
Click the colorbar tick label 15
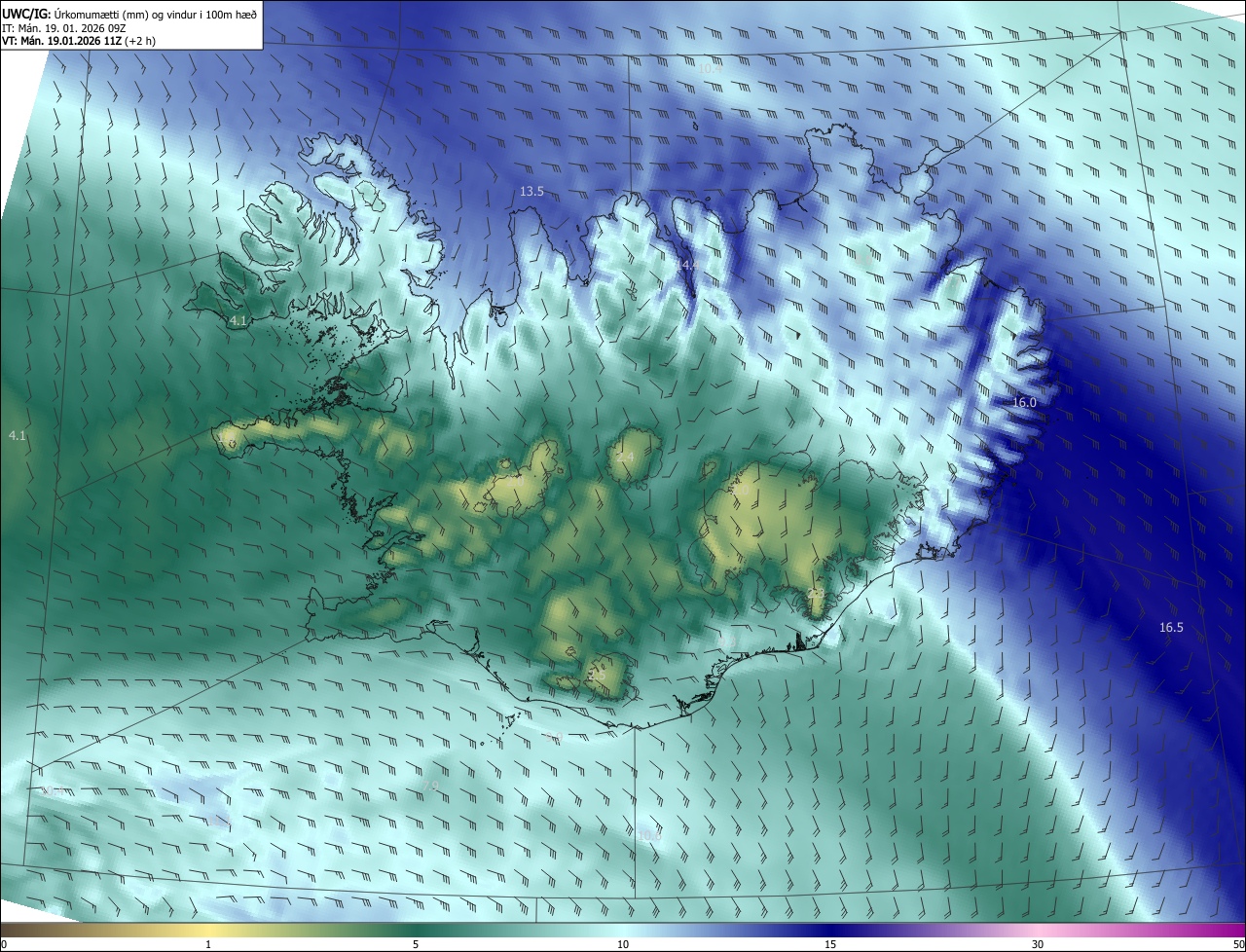pos(830,944)
